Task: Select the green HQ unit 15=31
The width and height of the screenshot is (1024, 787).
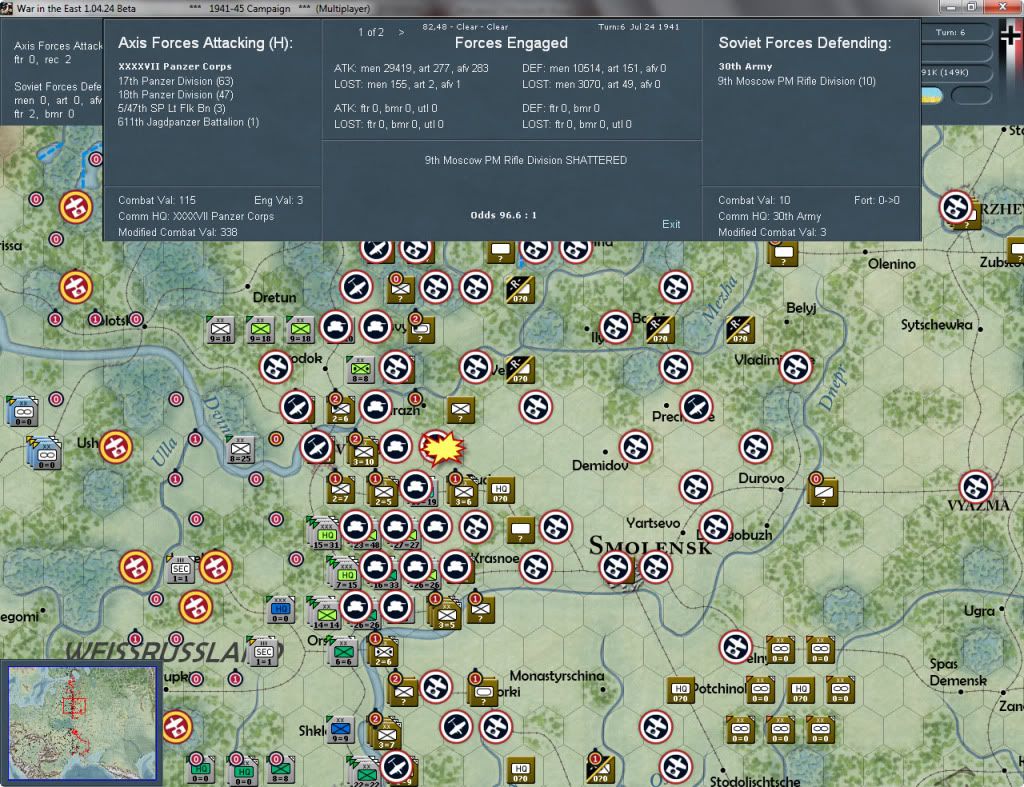Action: [x=326, y=535]
